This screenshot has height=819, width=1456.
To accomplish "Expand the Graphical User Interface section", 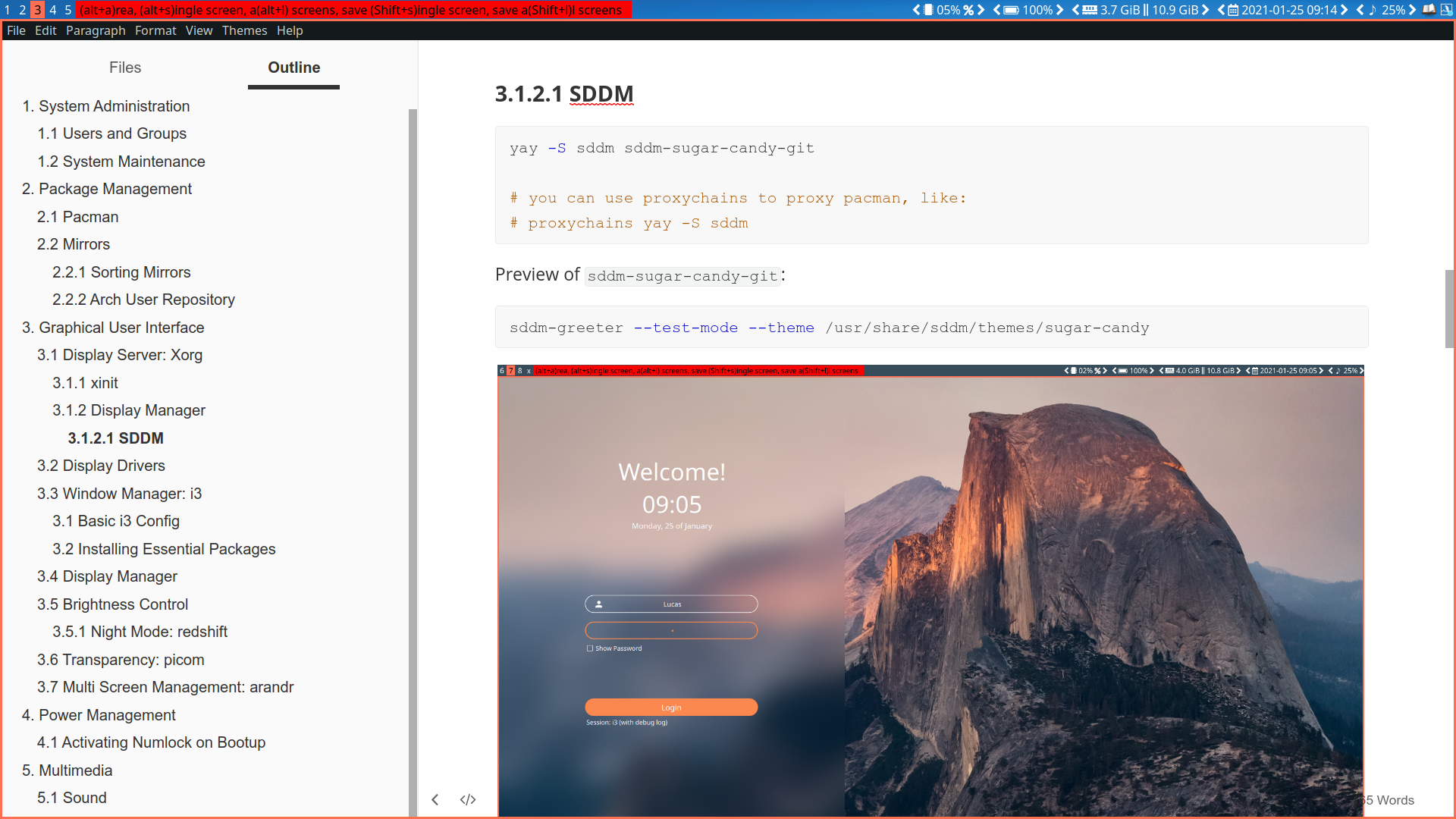I will pyautogui.click(x=113, y=327).
